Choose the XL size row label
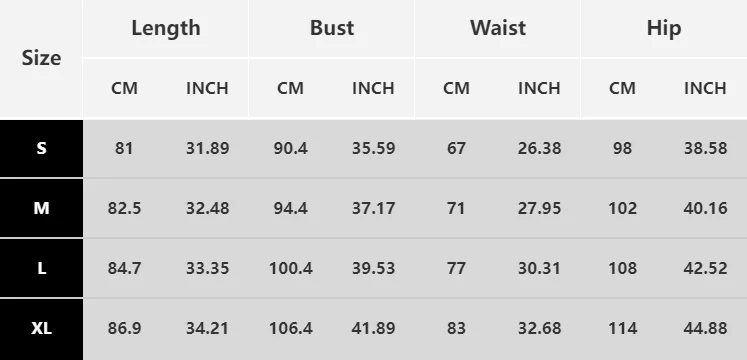This screenshot has width=747, height=360. [x=41, y=329]
